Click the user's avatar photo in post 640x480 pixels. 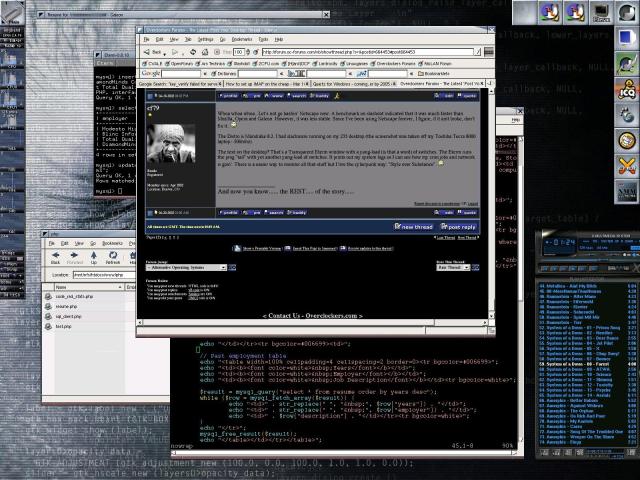[x=171, y=144]
